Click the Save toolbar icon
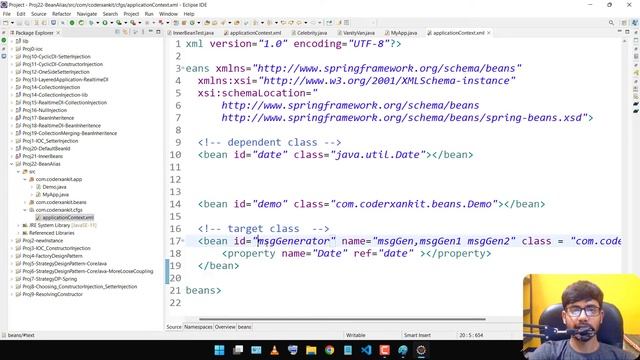 pos(20,23)
